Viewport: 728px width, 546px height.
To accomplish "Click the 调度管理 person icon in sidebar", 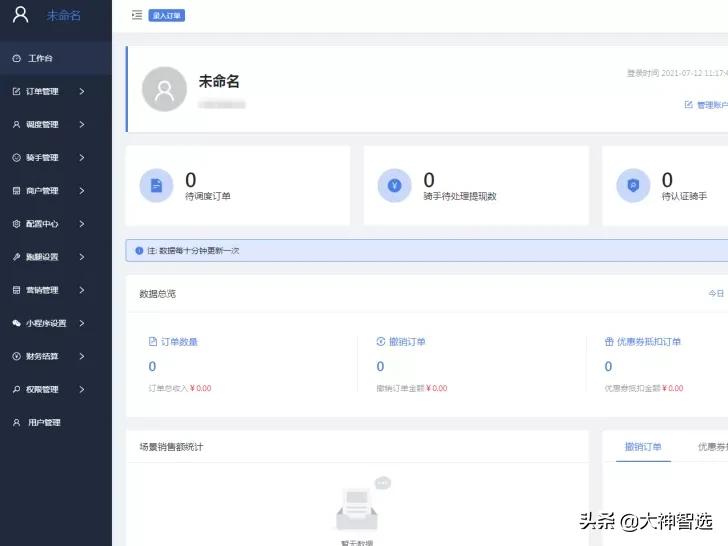I will 16,124.
